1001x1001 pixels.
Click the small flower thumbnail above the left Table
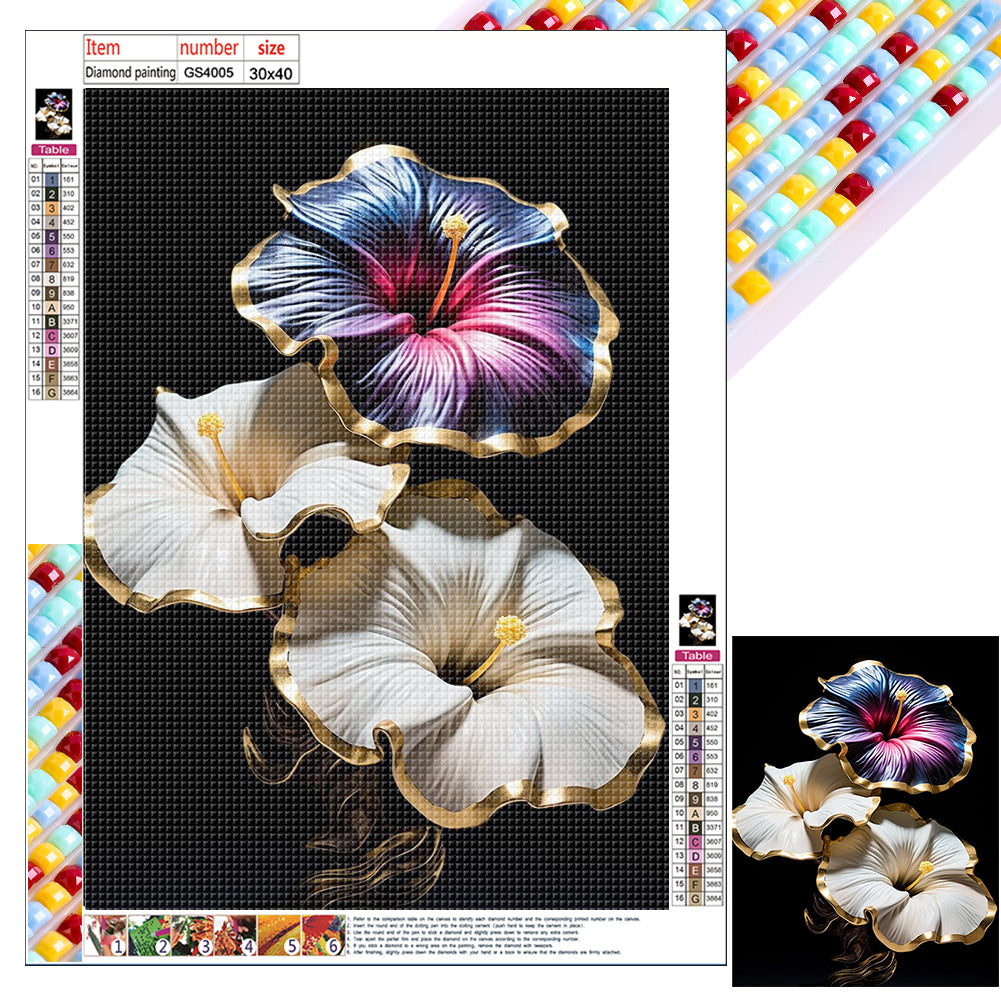tap(53, 114)
